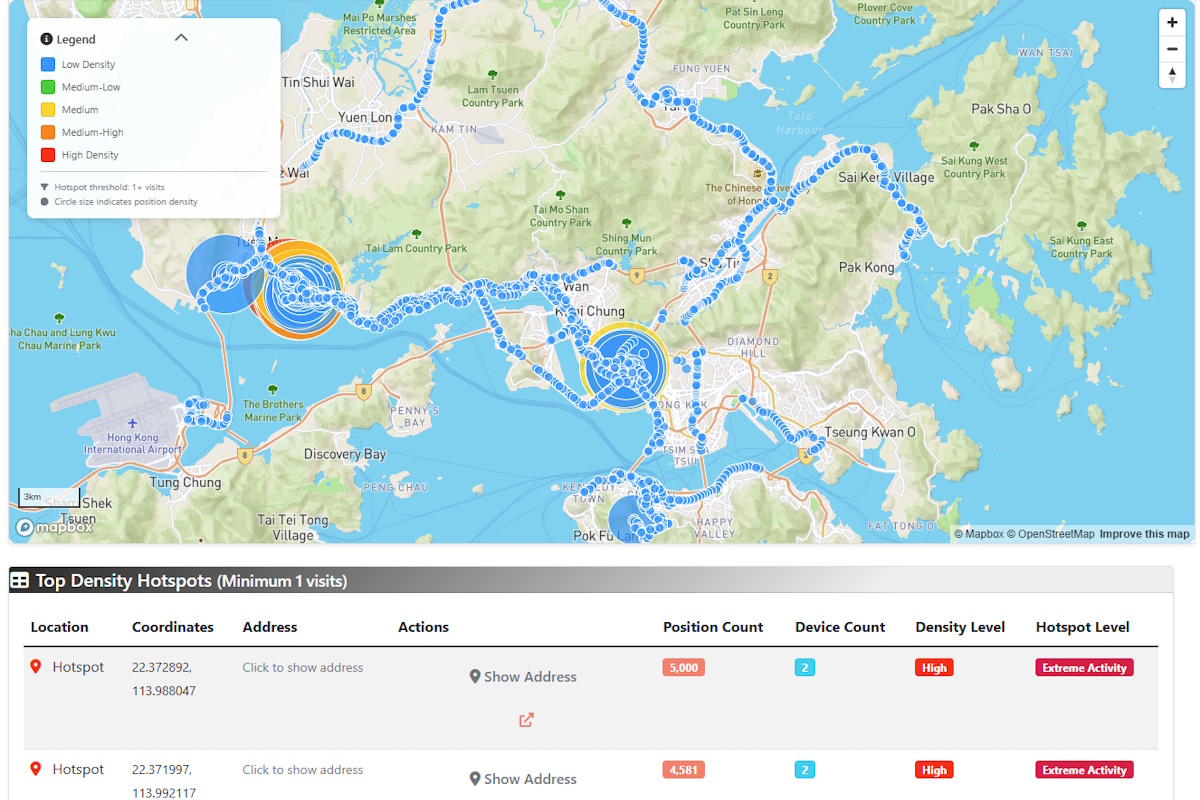This screenshot has height=800, width=1200.
Task: Reset map bearing with compass button
Action: 1172,75
